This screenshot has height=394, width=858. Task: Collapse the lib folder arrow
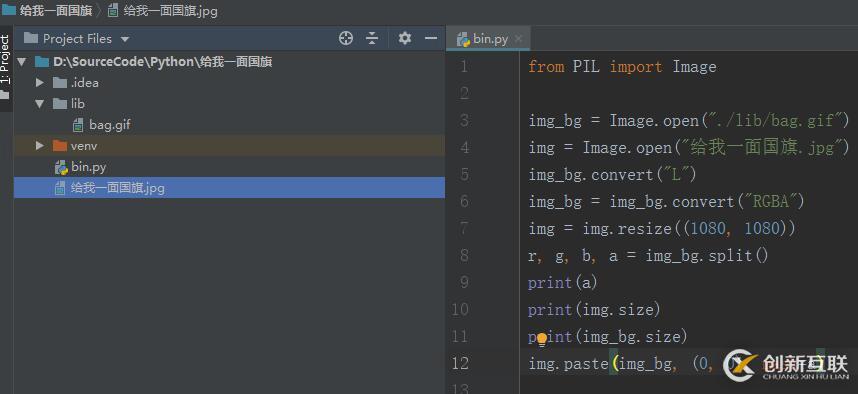click(x=39, y=103)
